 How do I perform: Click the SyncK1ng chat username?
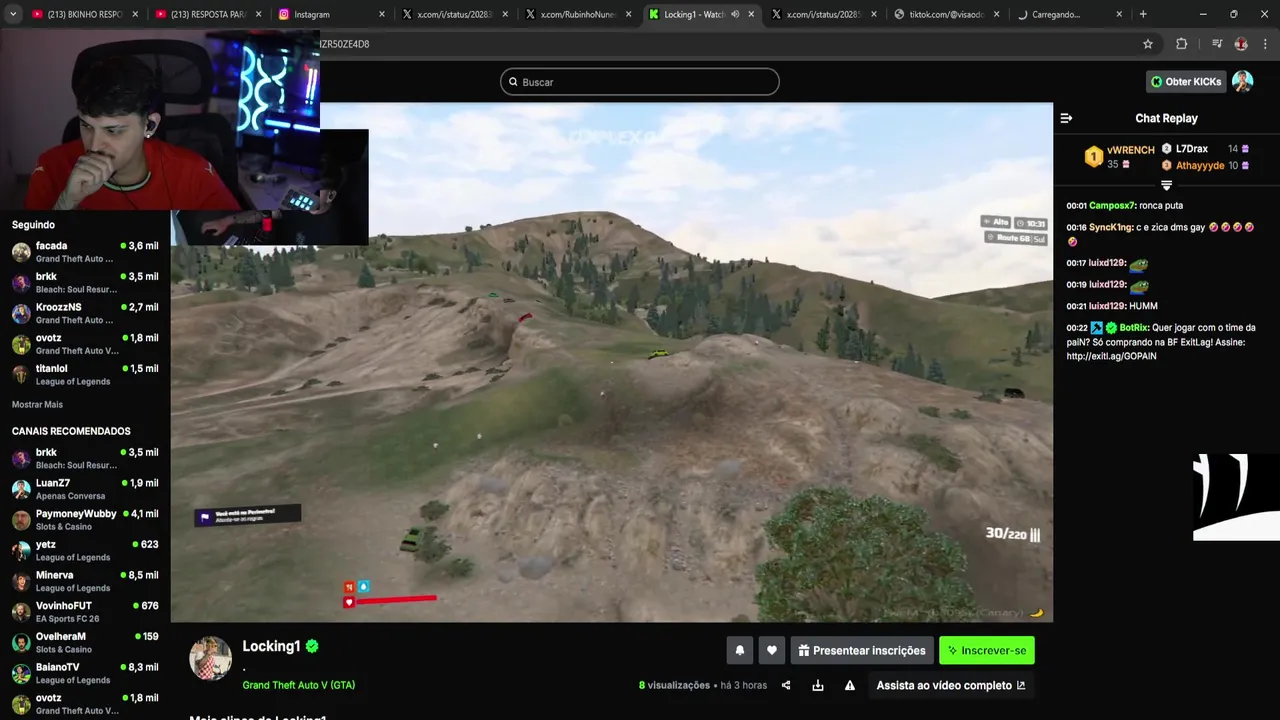(x=1110, y=228)
